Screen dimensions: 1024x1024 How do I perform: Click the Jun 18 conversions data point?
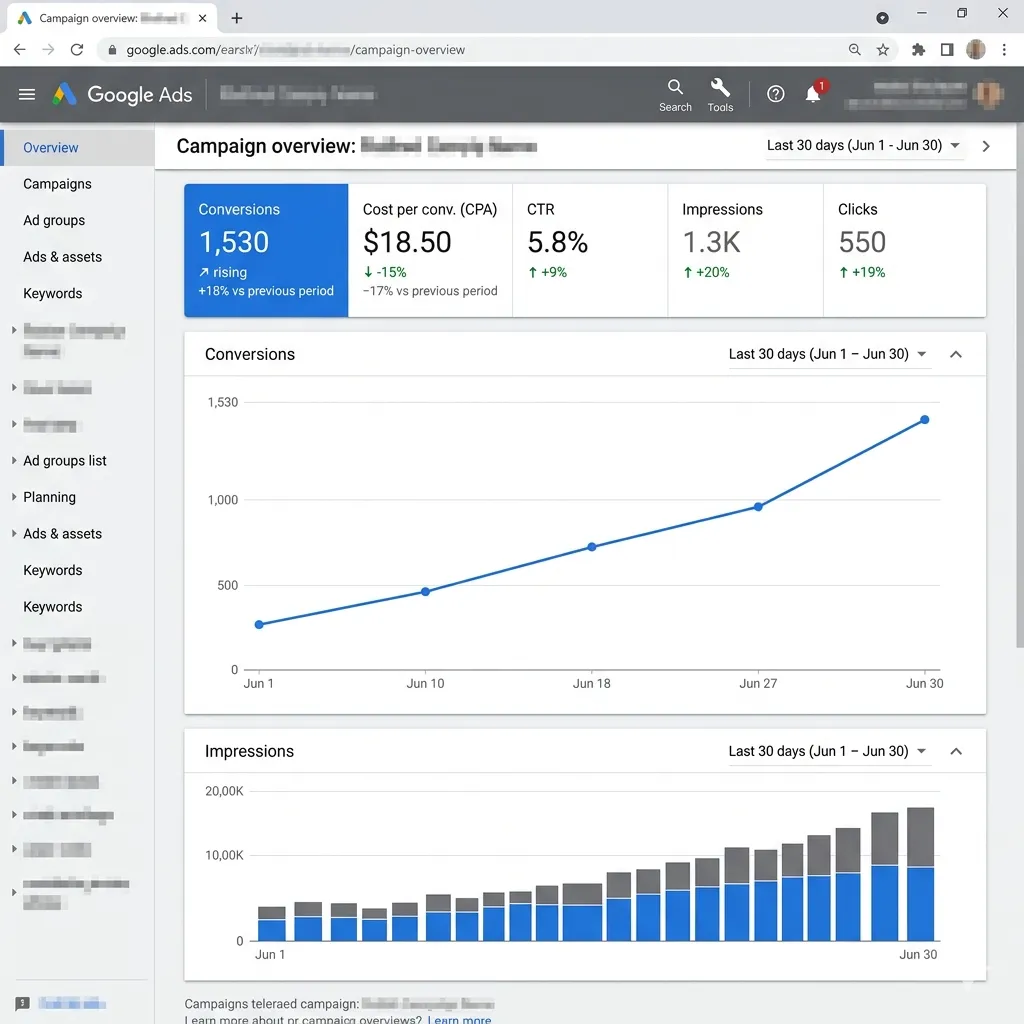[592, 547]
